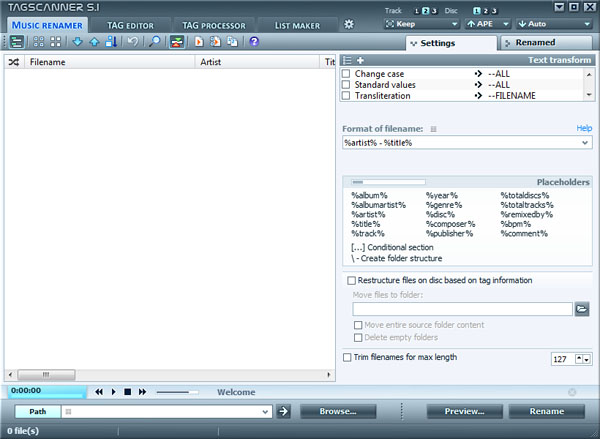Click the Preview... button
Image resolution: width=600 pixels, height=439 pixels.
[x=464, y=411]
